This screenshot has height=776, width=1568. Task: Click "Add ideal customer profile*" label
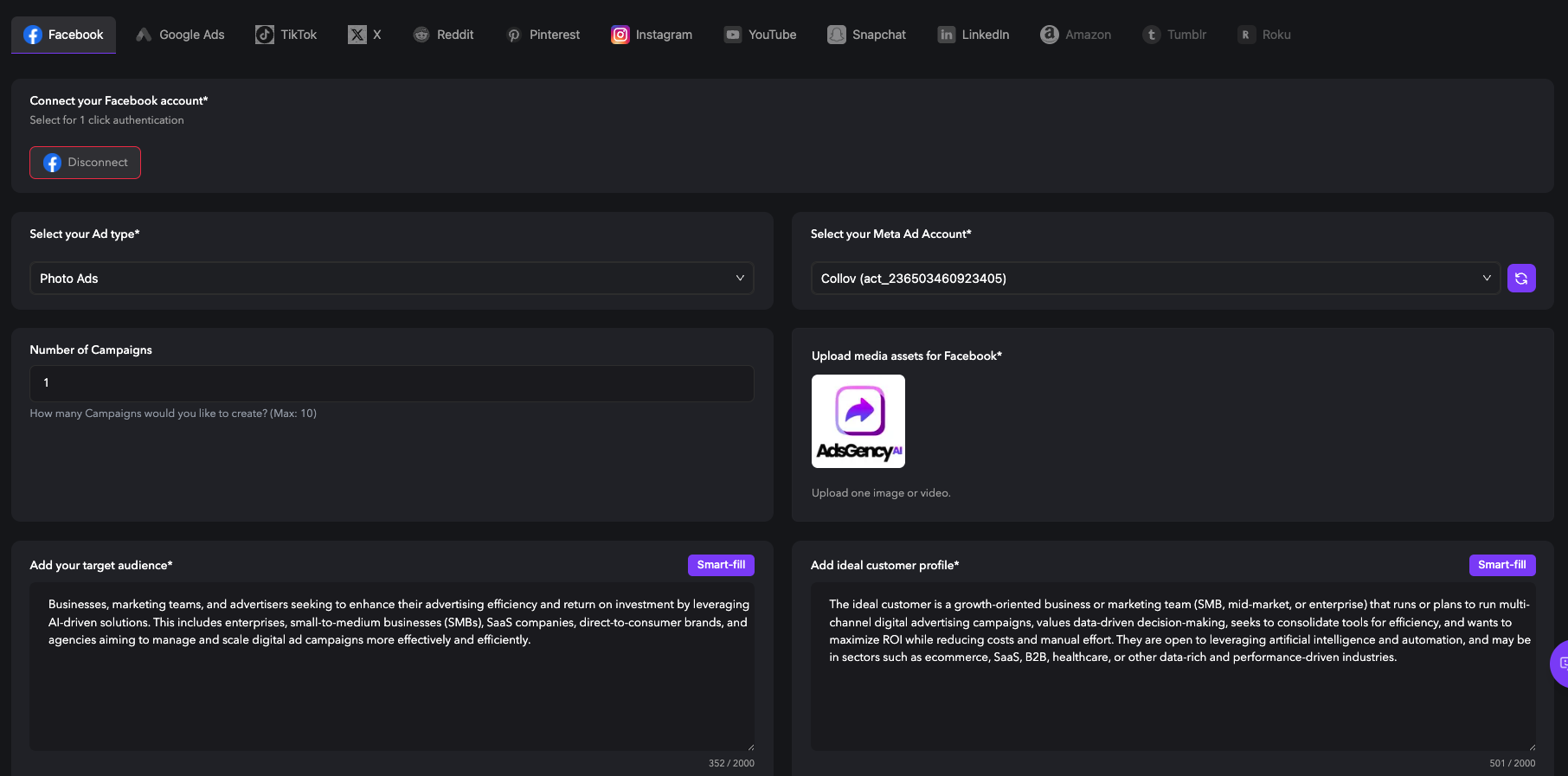[x=884, y=565]
